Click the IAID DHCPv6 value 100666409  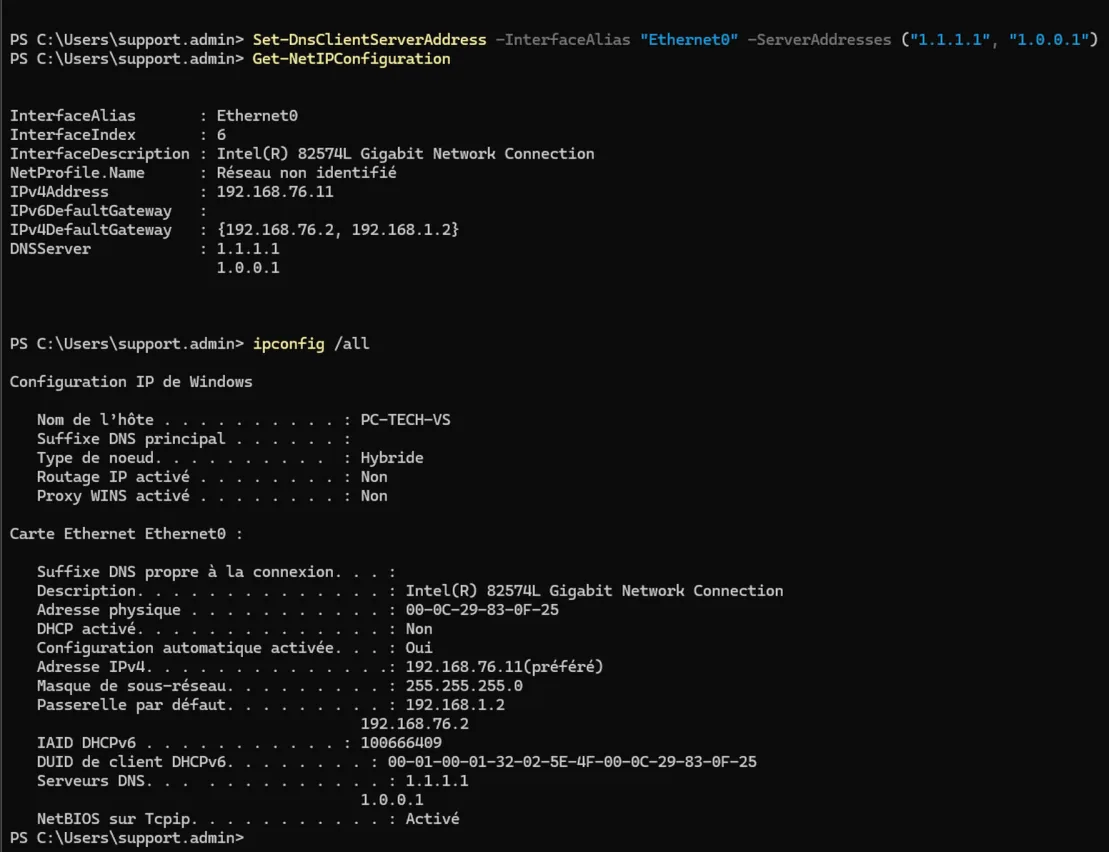(x=401, y=743)
